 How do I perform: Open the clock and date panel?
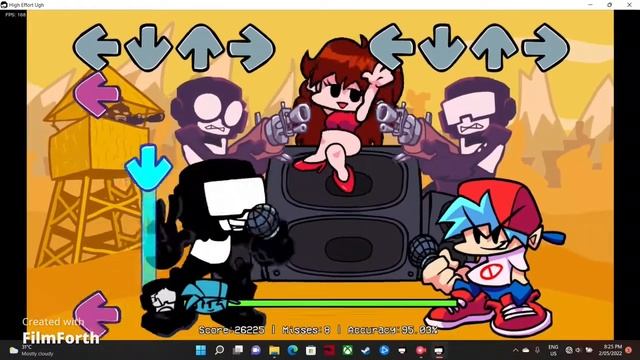(x=611, y=350)
